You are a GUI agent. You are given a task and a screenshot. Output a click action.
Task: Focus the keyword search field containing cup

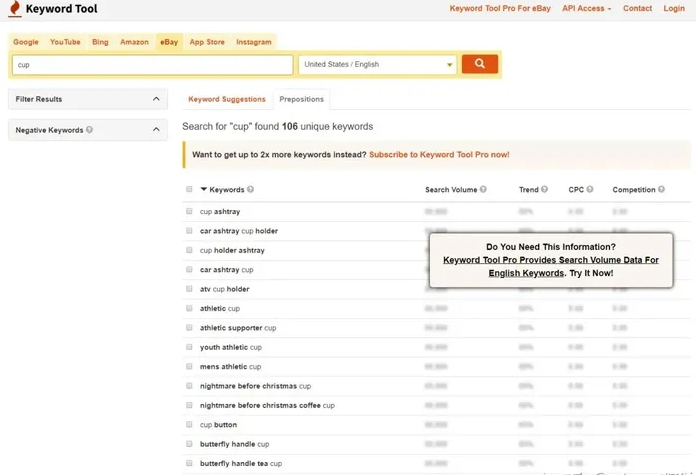(x=152, y=65)
